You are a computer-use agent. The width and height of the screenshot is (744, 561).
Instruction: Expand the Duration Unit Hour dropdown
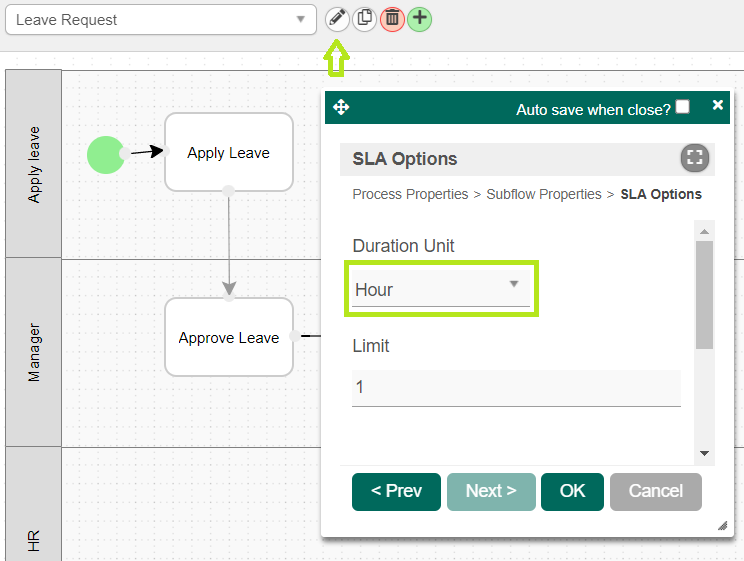coord(440,289)
